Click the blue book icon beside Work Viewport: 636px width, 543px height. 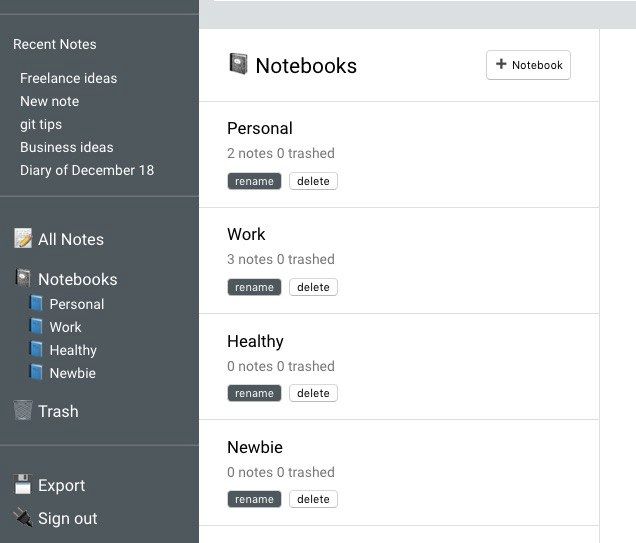tap(37, 327)
